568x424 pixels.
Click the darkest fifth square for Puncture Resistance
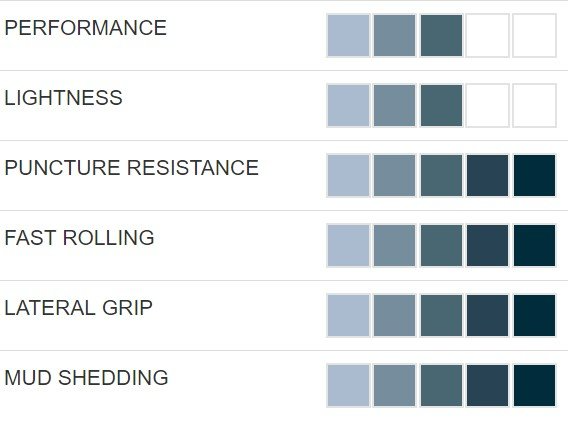point(534,175)
